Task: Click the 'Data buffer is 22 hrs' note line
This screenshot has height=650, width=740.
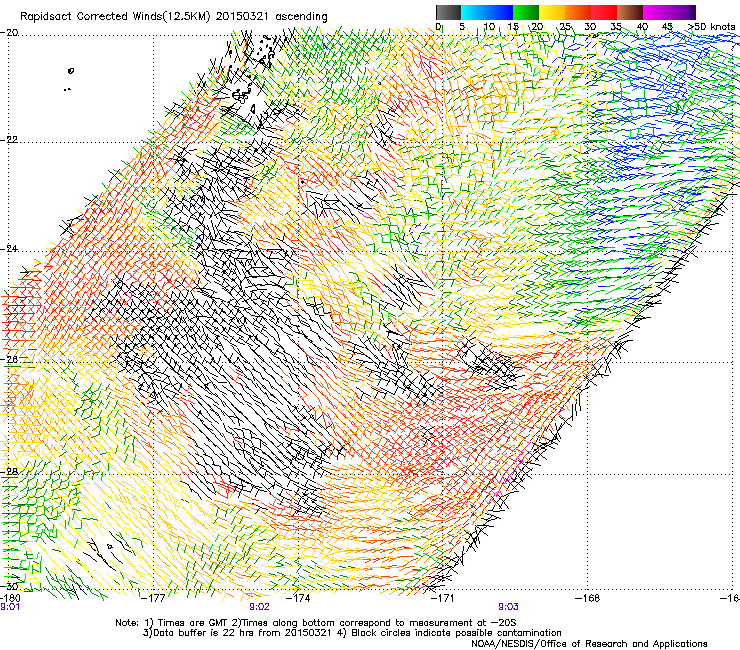Action: 352,633
